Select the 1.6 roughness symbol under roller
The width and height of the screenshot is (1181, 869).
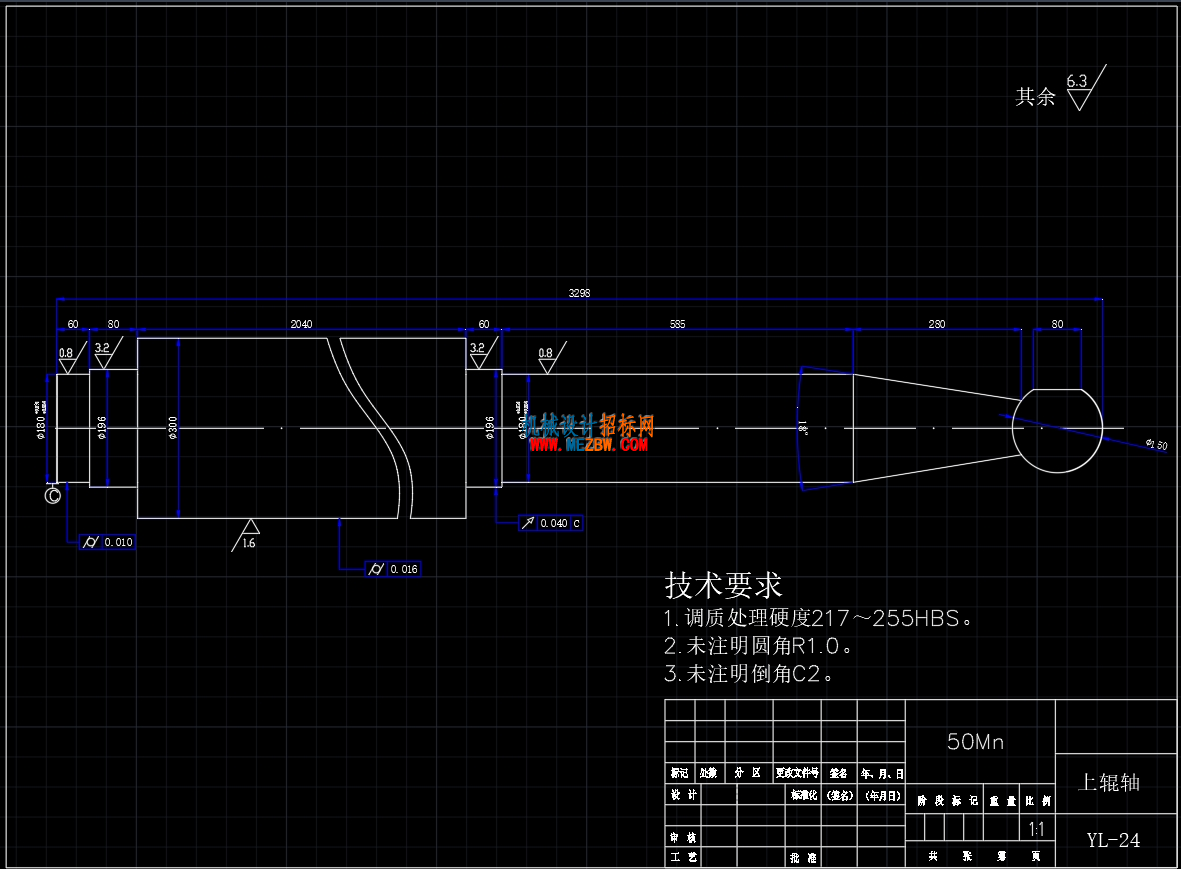[246, 535]
